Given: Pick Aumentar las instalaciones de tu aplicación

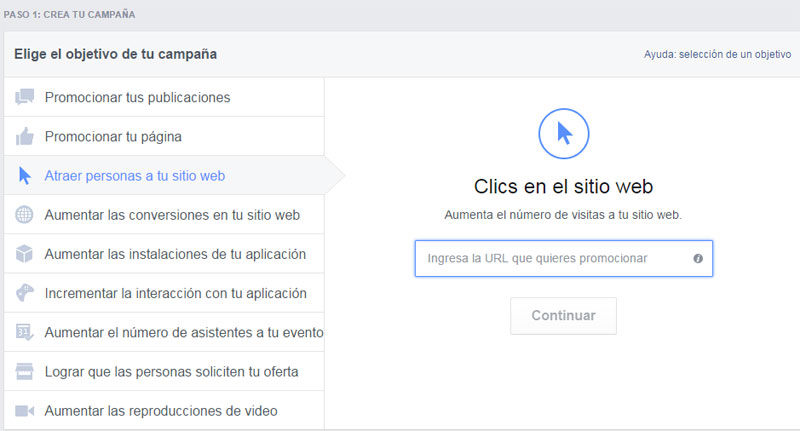Looking at the screenshot, I should [164, 253].
